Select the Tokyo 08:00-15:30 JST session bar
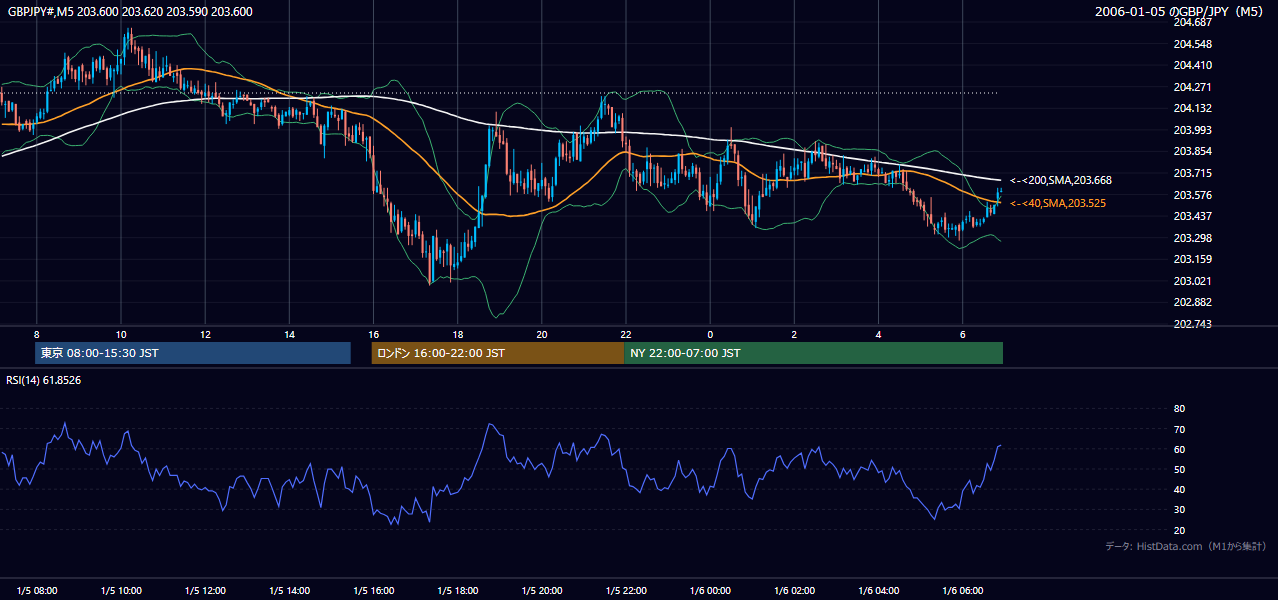The image size is (1278, 600). click(x=192, y=353)
